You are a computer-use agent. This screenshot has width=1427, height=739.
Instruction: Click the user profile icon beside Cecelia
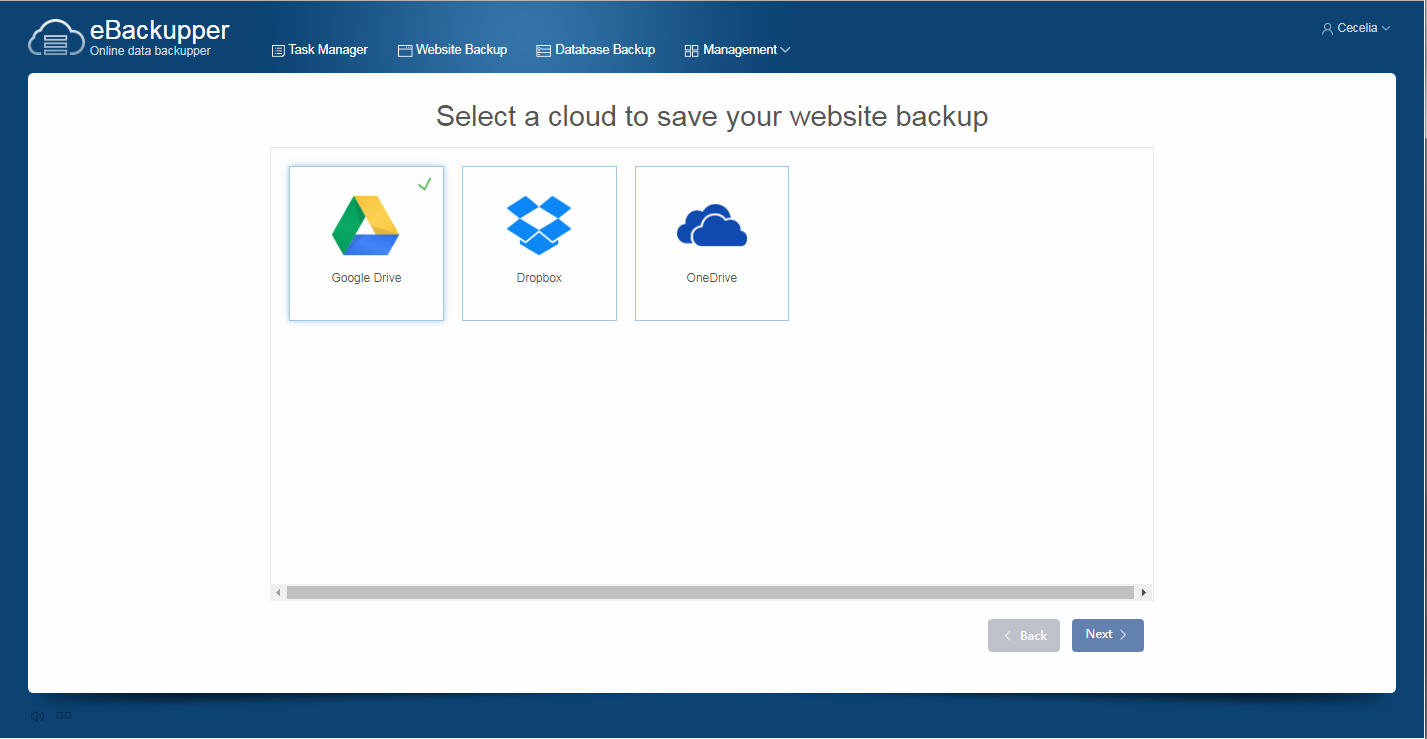(x=1327, y=29)
